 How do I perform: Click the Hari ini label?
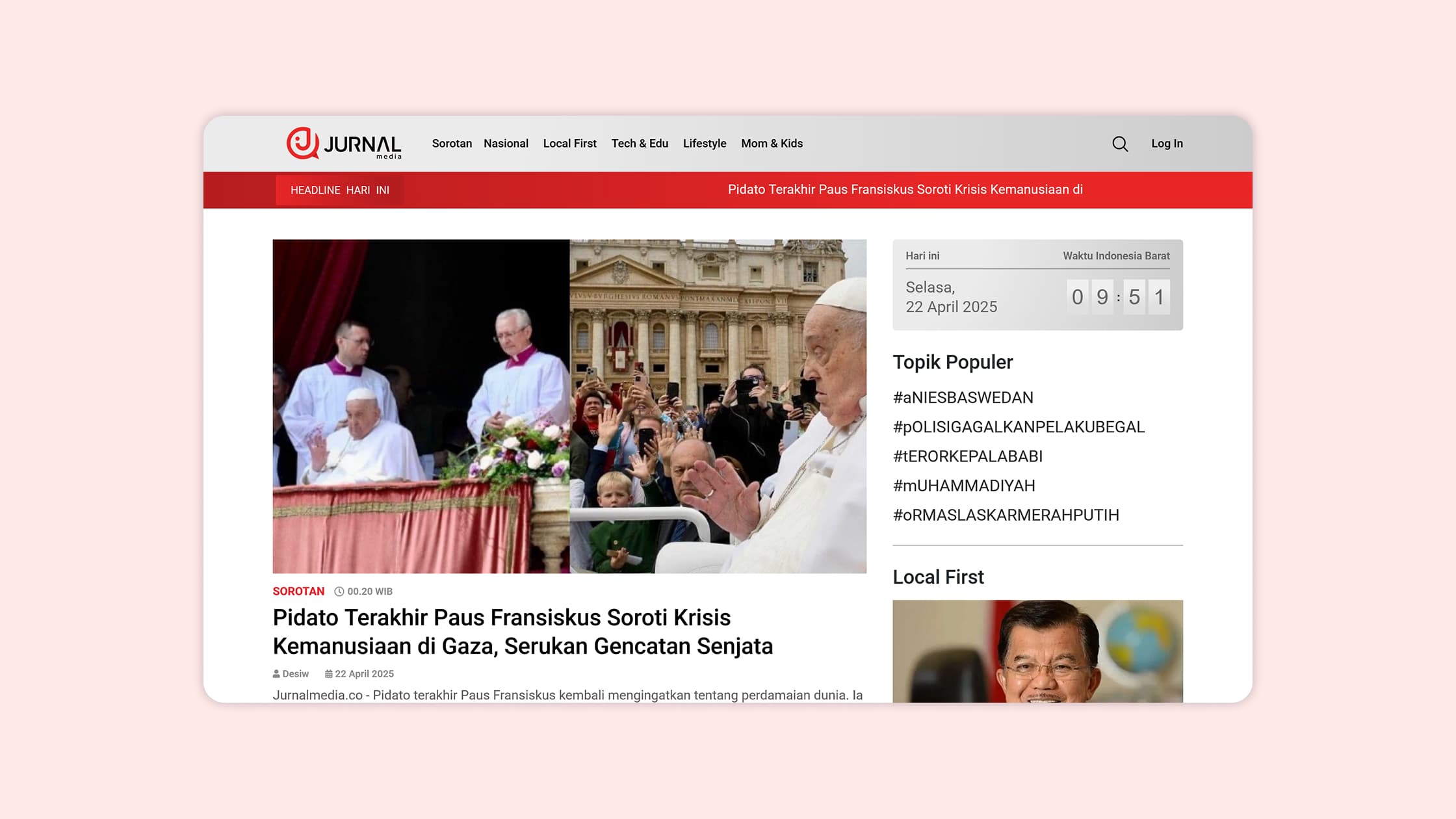[922, 256]
